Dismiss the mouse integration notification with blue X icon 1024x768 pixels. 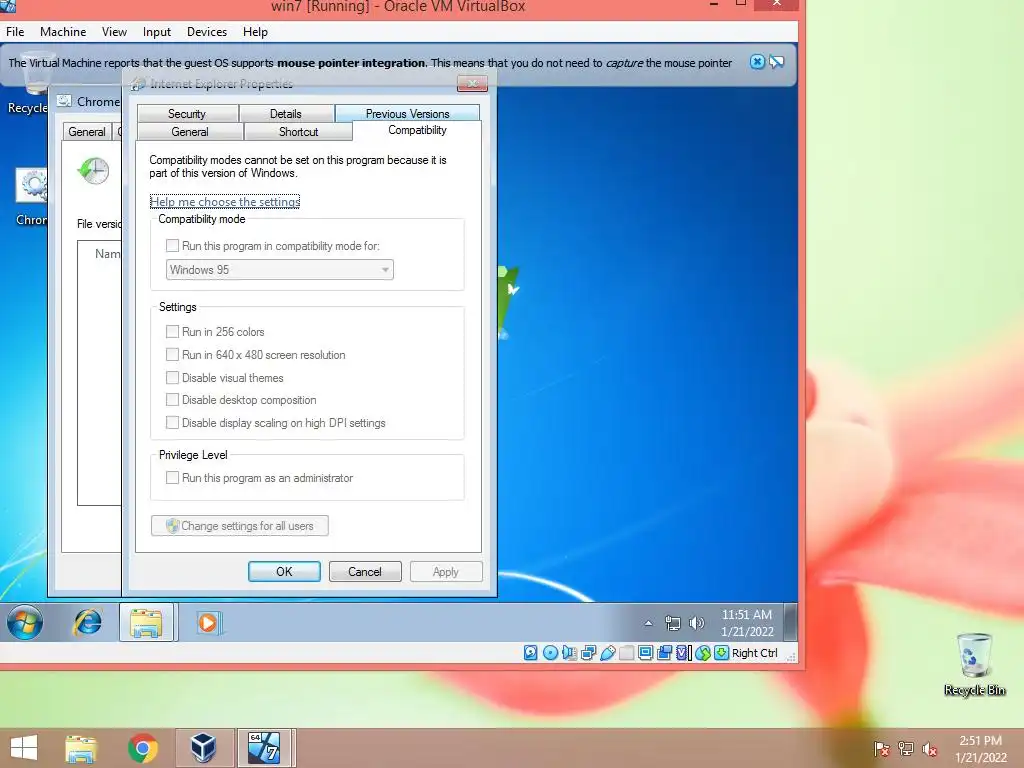pos(757,62)
